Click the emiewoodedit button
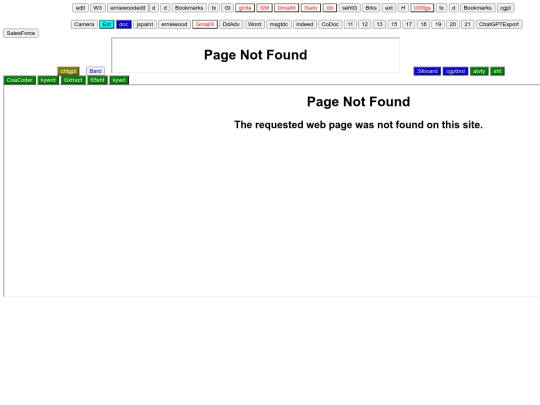Screen dimensions: 540x405 (x=128, y=8)
